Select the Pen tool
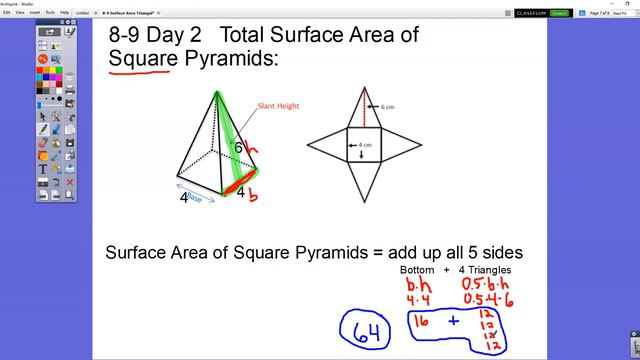The height and width of the screenshot is (360, 640). click(42, 130)
